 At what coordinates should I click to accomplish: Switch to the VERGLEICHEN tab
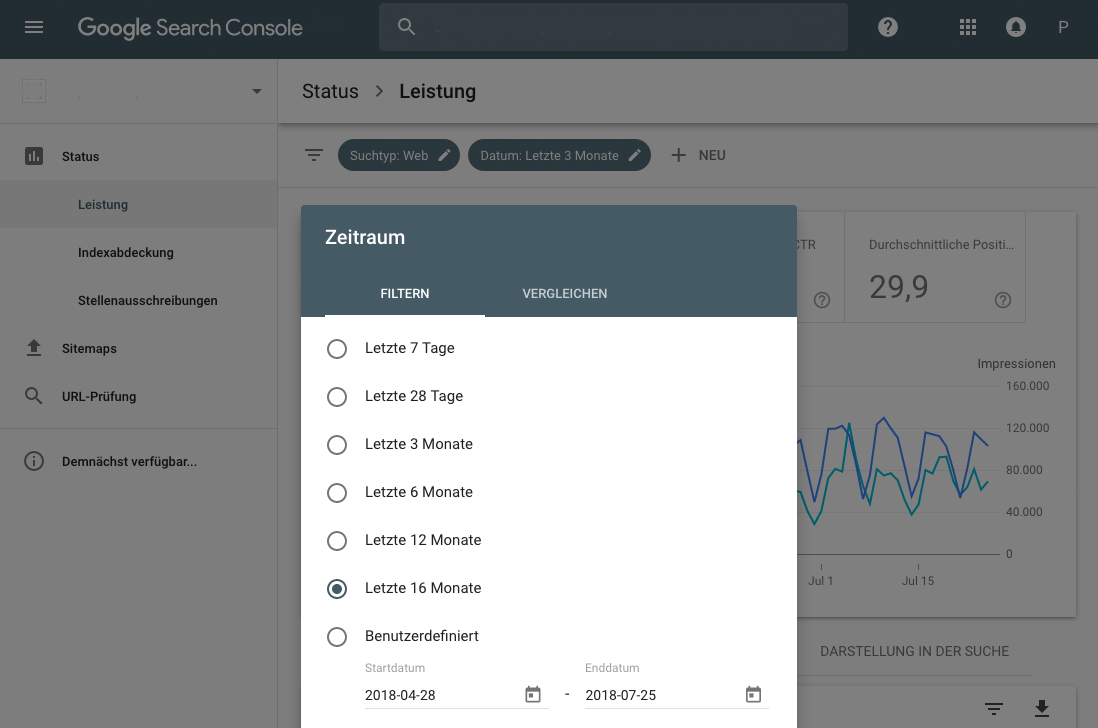click(x=564, y=294)
